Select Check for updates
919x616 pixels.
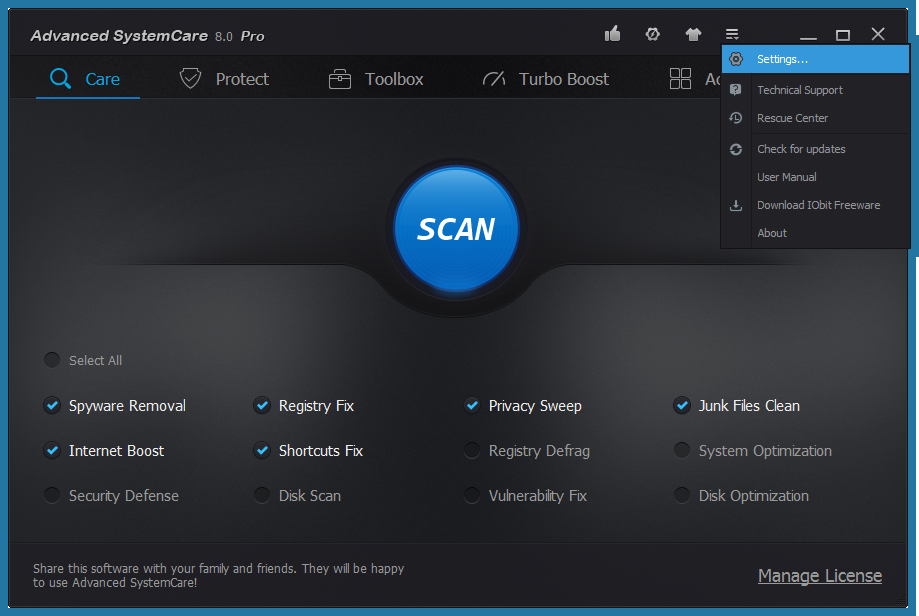(815, 149)
